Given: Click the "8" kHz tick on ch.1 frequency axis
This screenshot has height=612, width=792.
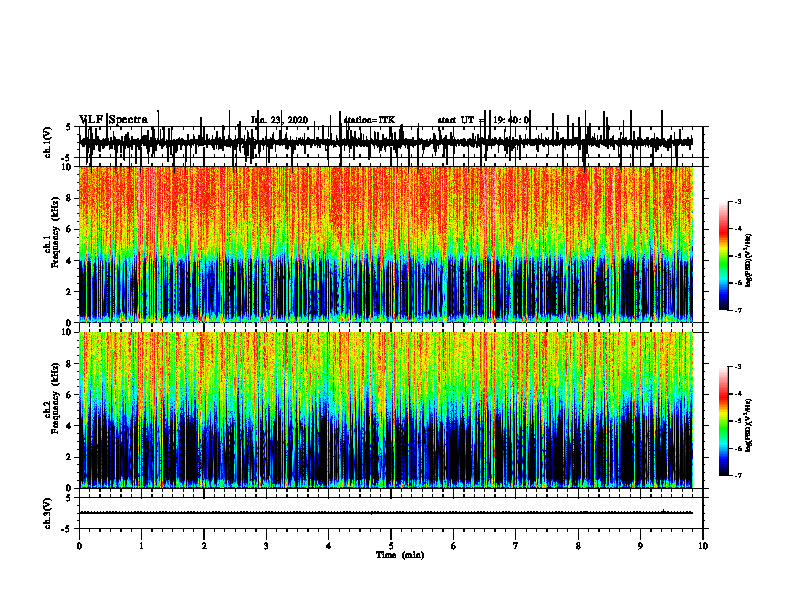Looking at the screenshot, I should 70,198.
